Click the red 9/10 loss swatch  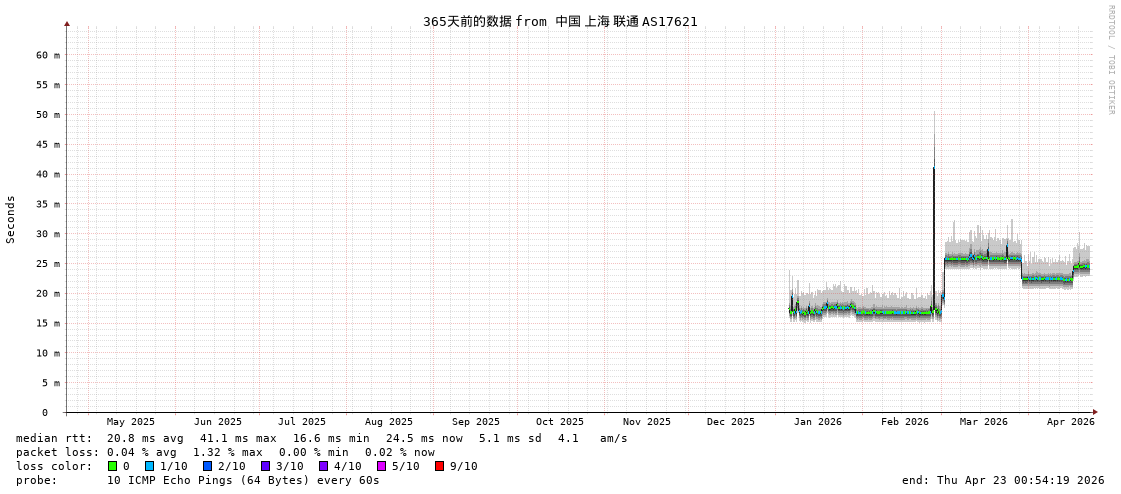pos(439,466)
